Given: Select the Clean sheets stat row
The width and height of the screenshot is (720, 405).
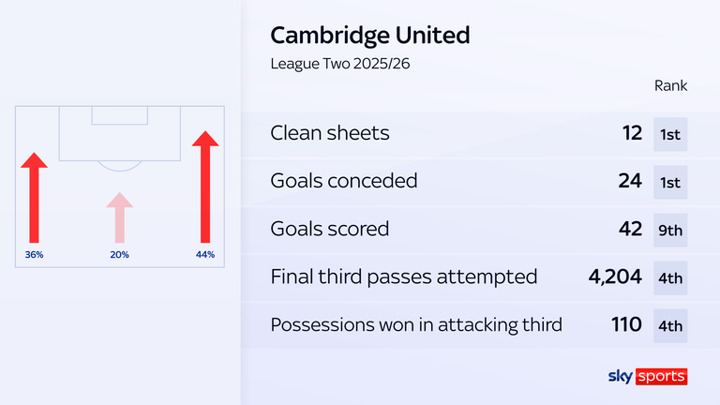Looking at the screenshot, I should click(x=480, y=134).
